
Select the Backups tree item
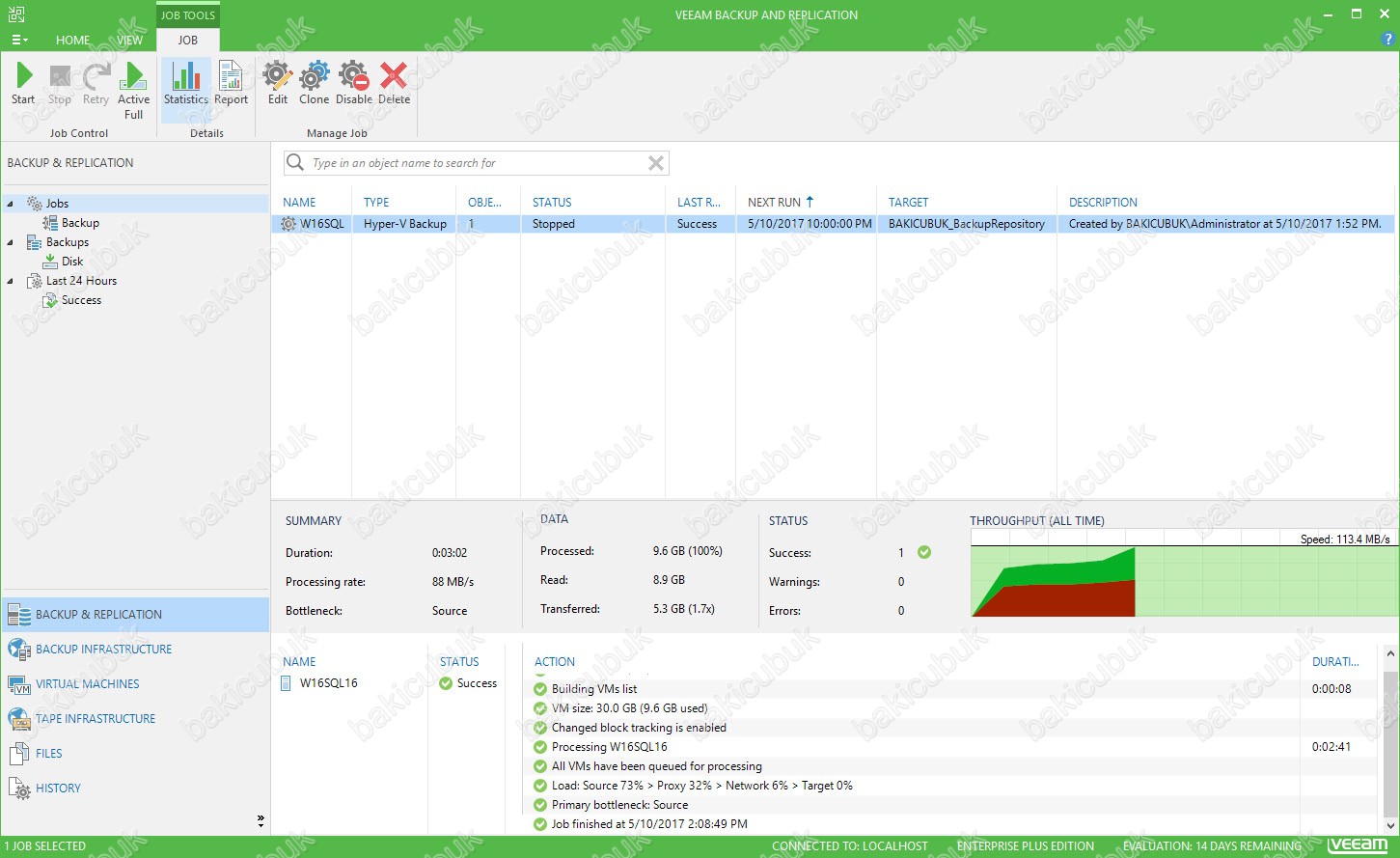pyautogui.click(x=67, y=242)
